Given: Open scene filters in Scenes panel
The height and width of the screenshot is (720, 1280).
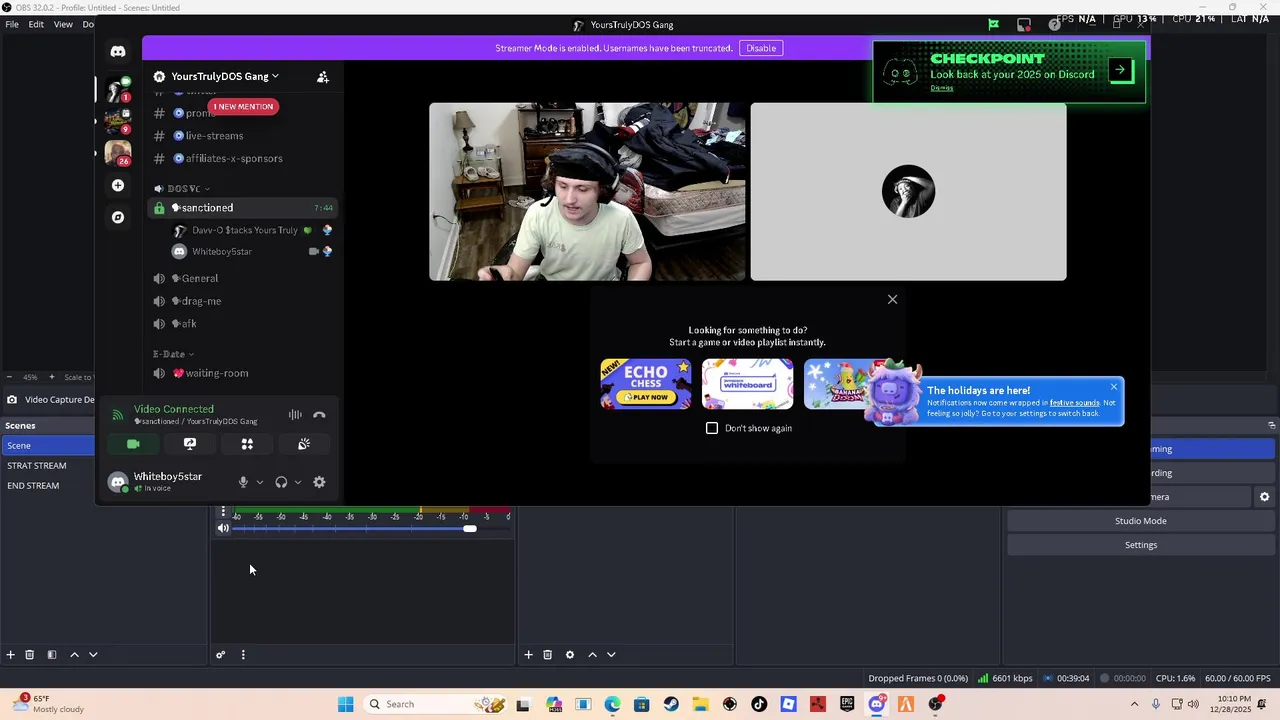Looking at the screenshot, I should click(x=51, y=655).
